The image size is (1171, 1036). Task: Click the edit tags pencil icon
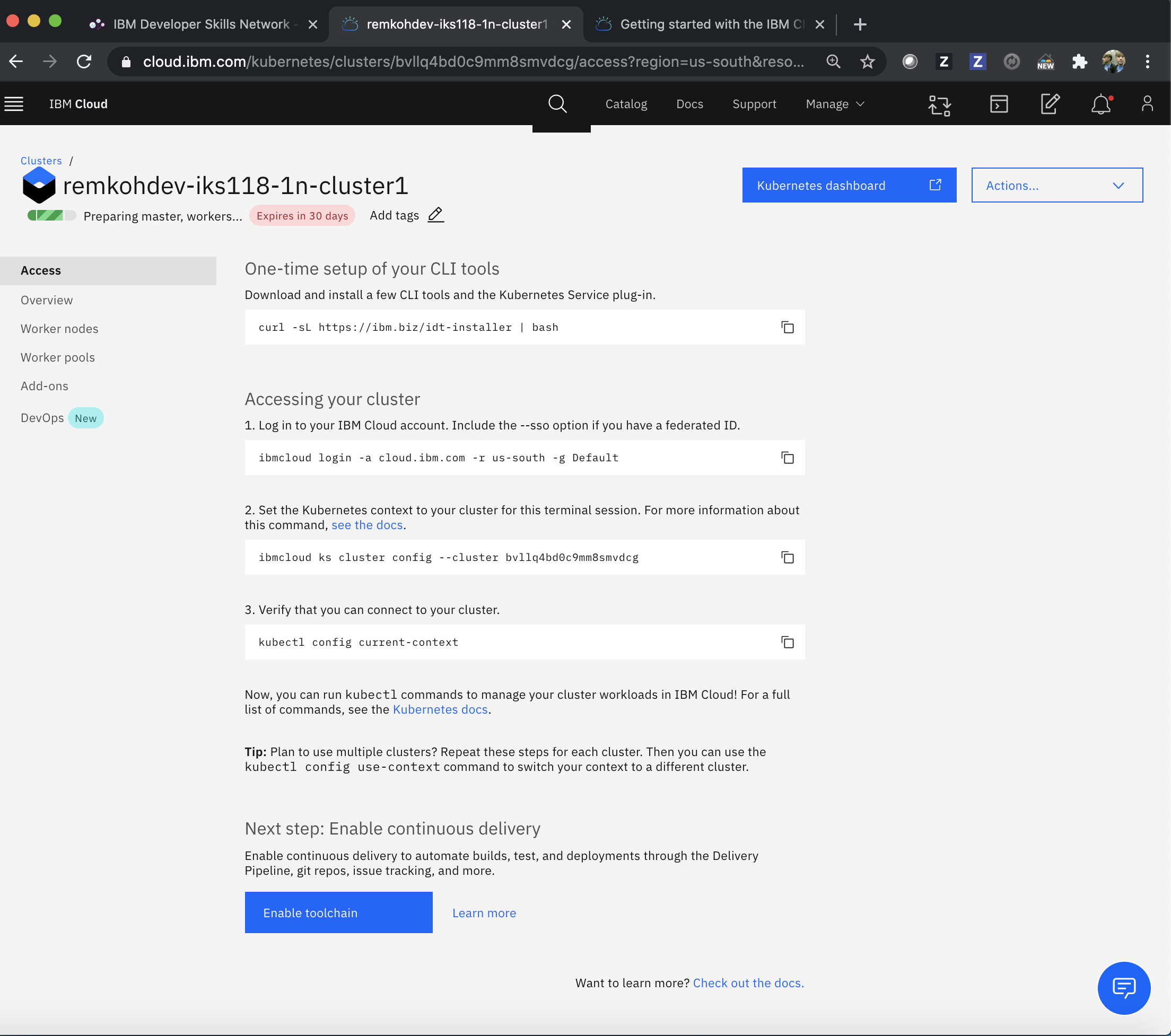435,215
